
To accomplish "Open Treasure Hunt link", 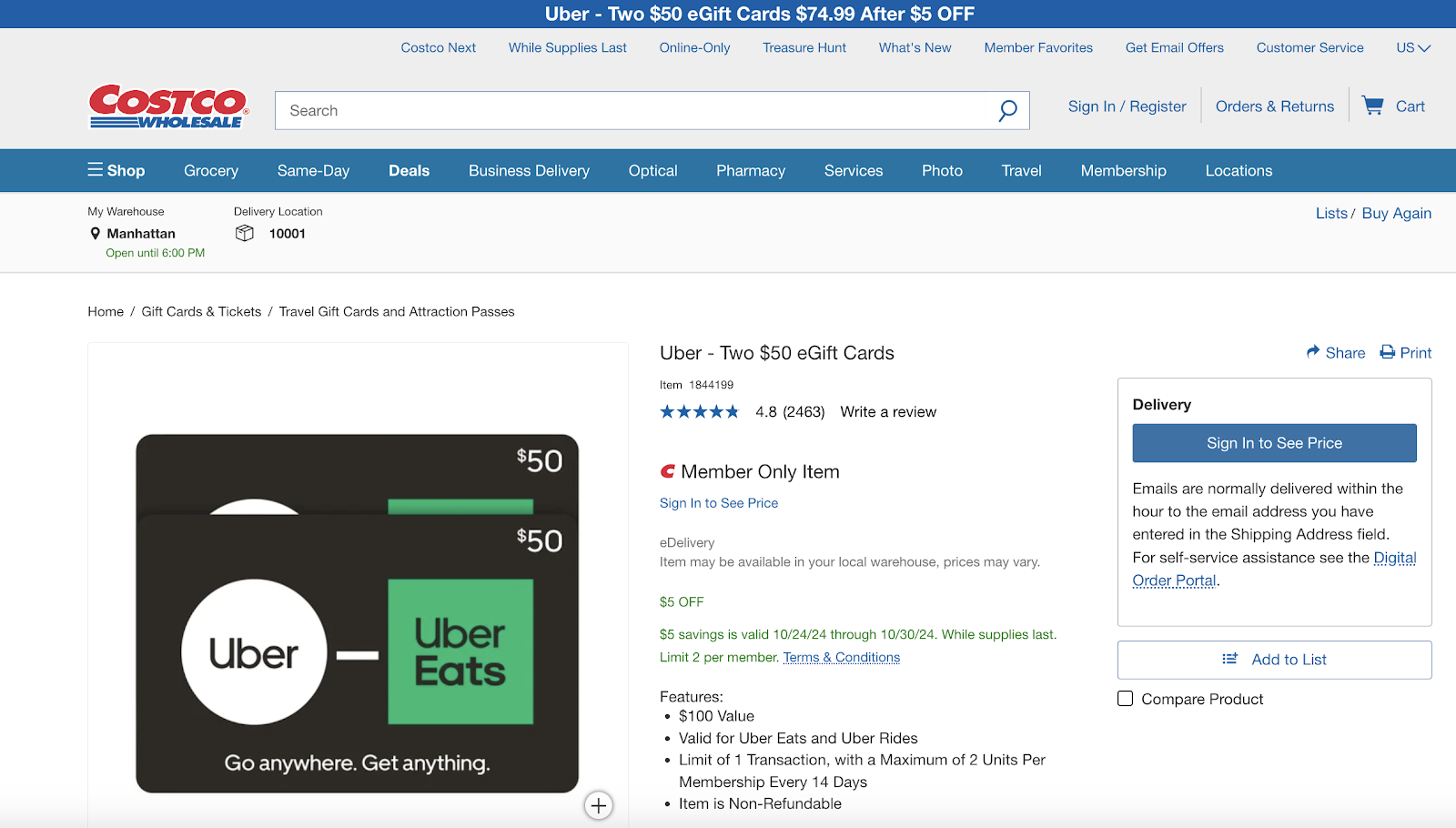I will 804,47.
